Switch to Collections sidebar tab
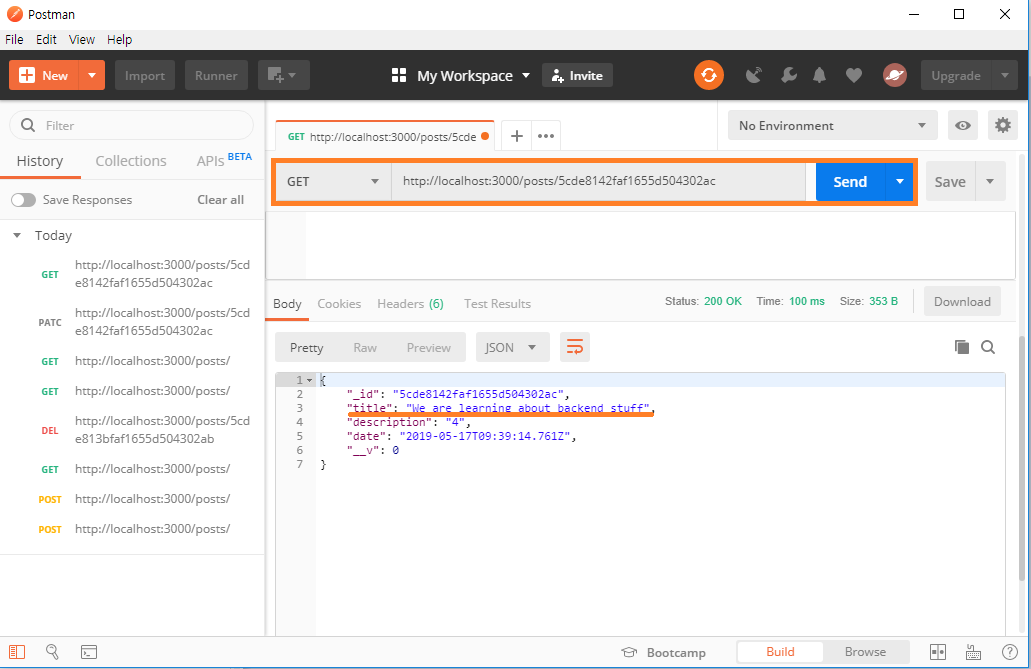1031x669 pixels. [x=131, y=161]
